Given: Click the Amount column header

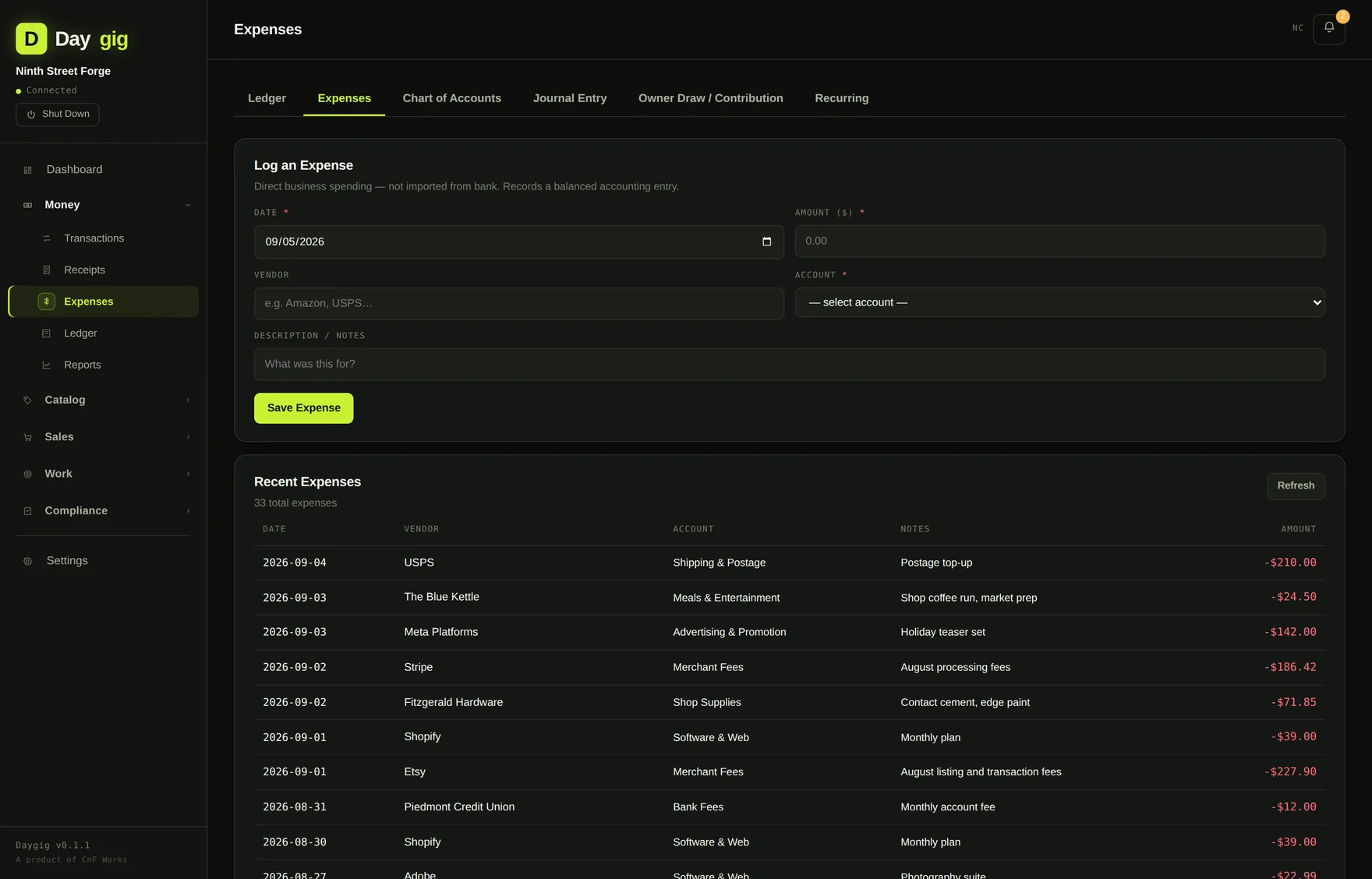Looking at the screenshot, I should 1298,529.
